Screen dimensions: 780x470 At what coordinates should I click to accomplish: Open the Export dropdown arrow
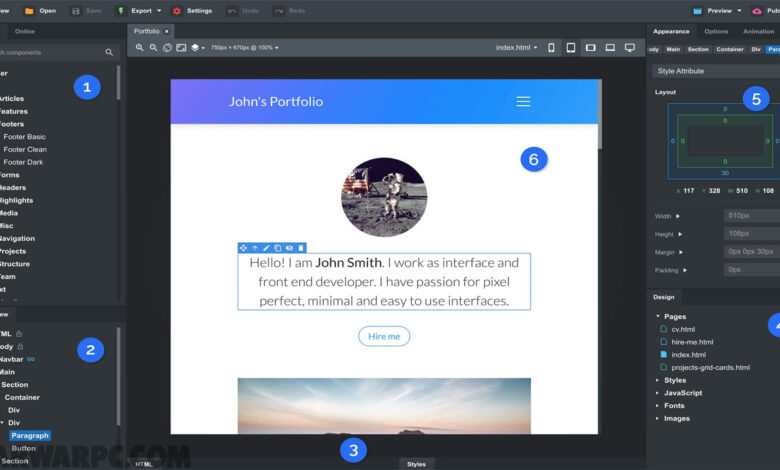coord(159,11)
